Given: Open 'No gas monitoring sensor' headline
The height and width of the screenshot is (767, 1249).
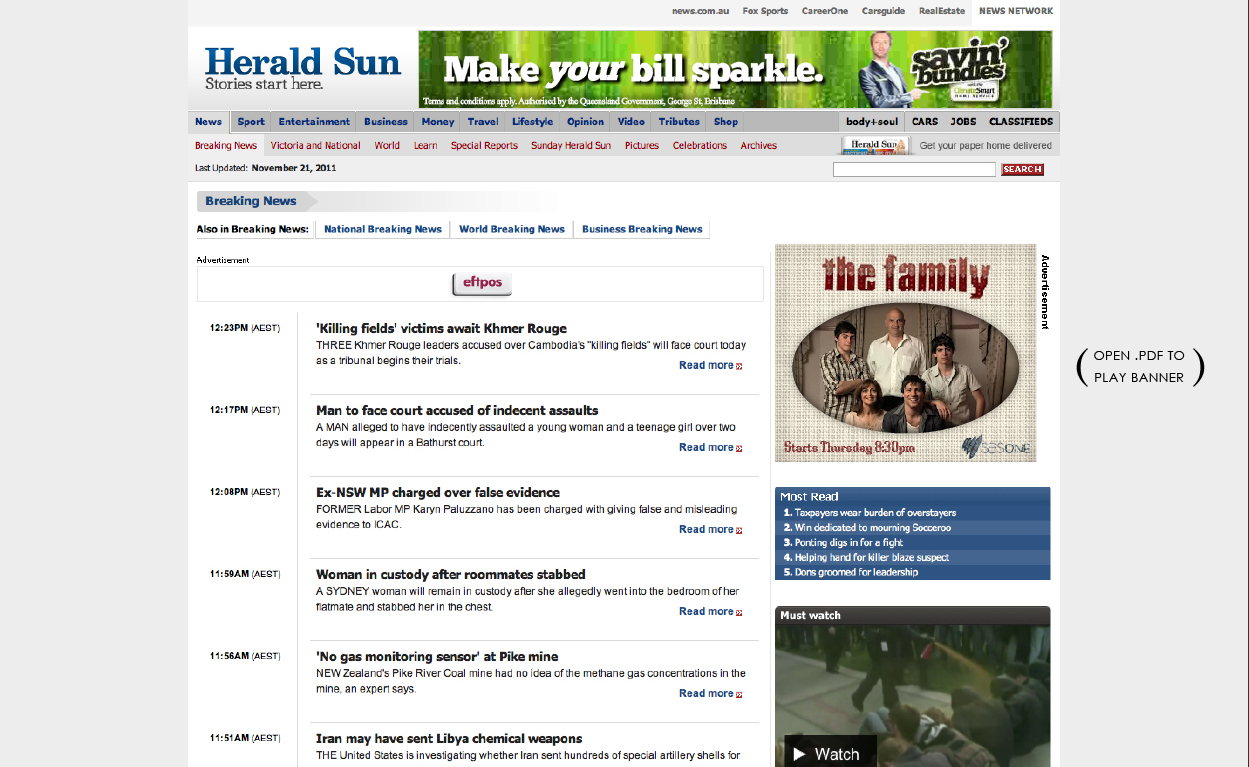Looking at the screenshot, I should (x=437, y=656).
